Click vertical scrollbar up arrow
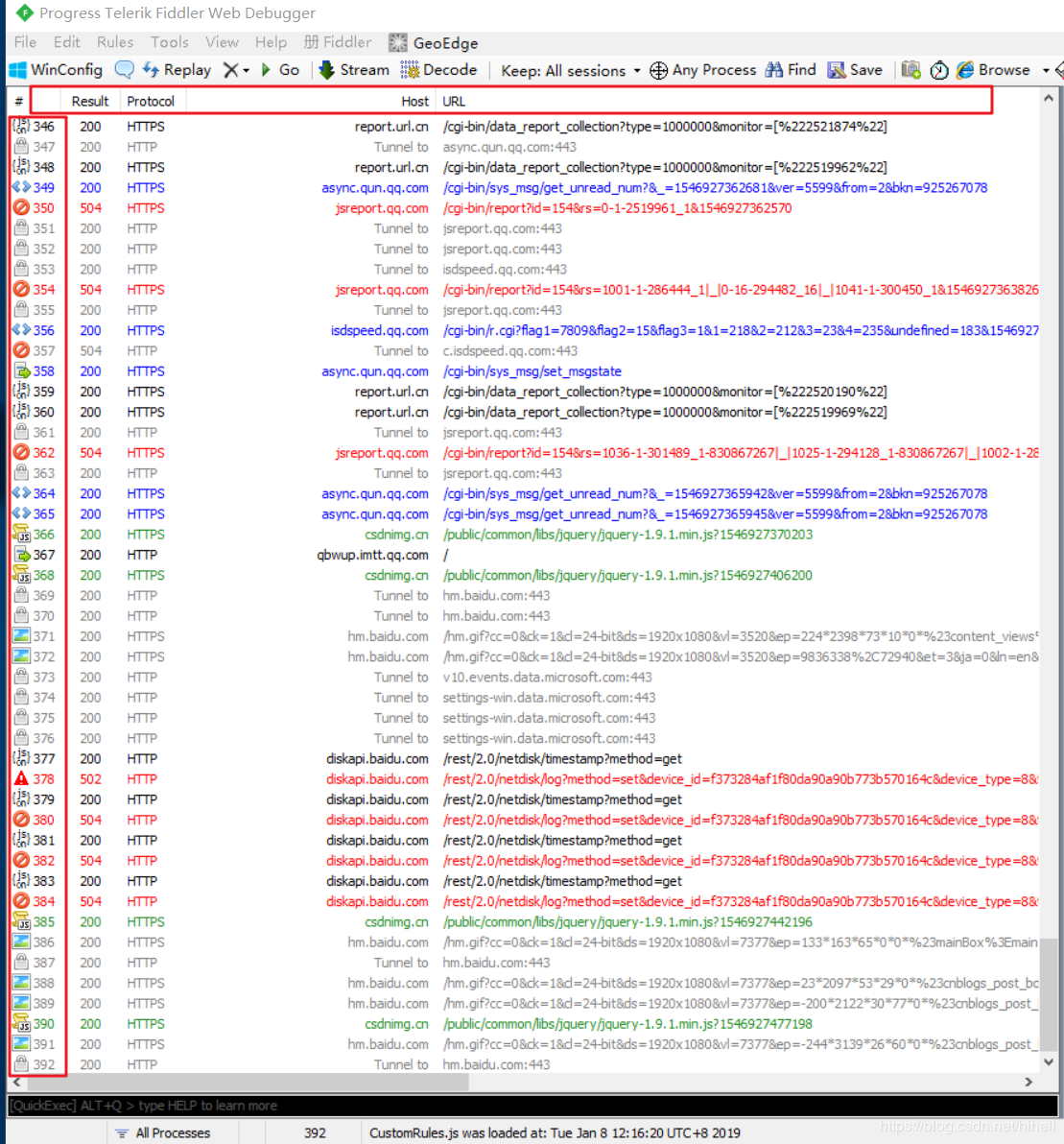This screenshot has width=1064, height=1144. [x=1049, y=98]
